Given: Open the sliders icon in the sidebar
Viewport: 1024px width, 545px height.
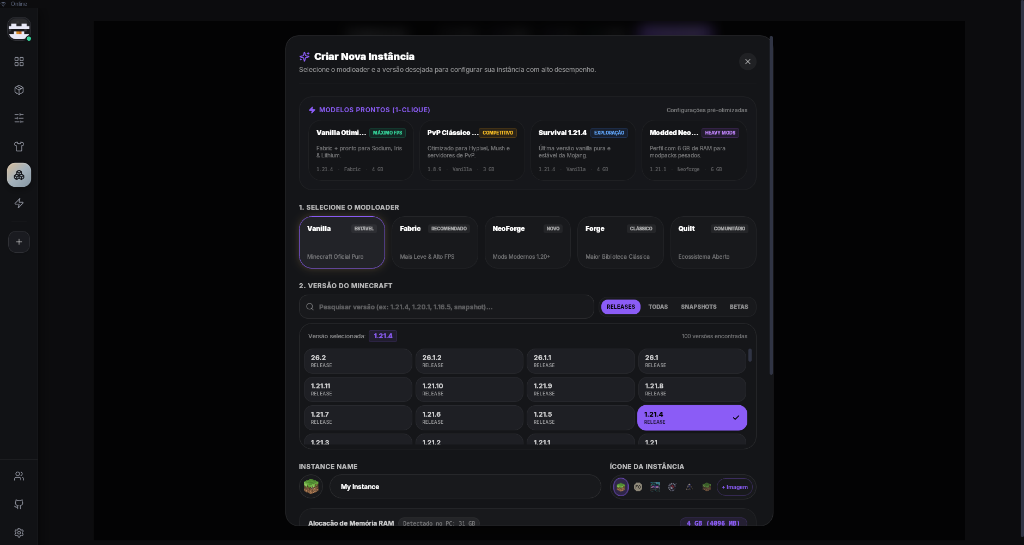Looking at the screenshot, I should pos(19,118).
